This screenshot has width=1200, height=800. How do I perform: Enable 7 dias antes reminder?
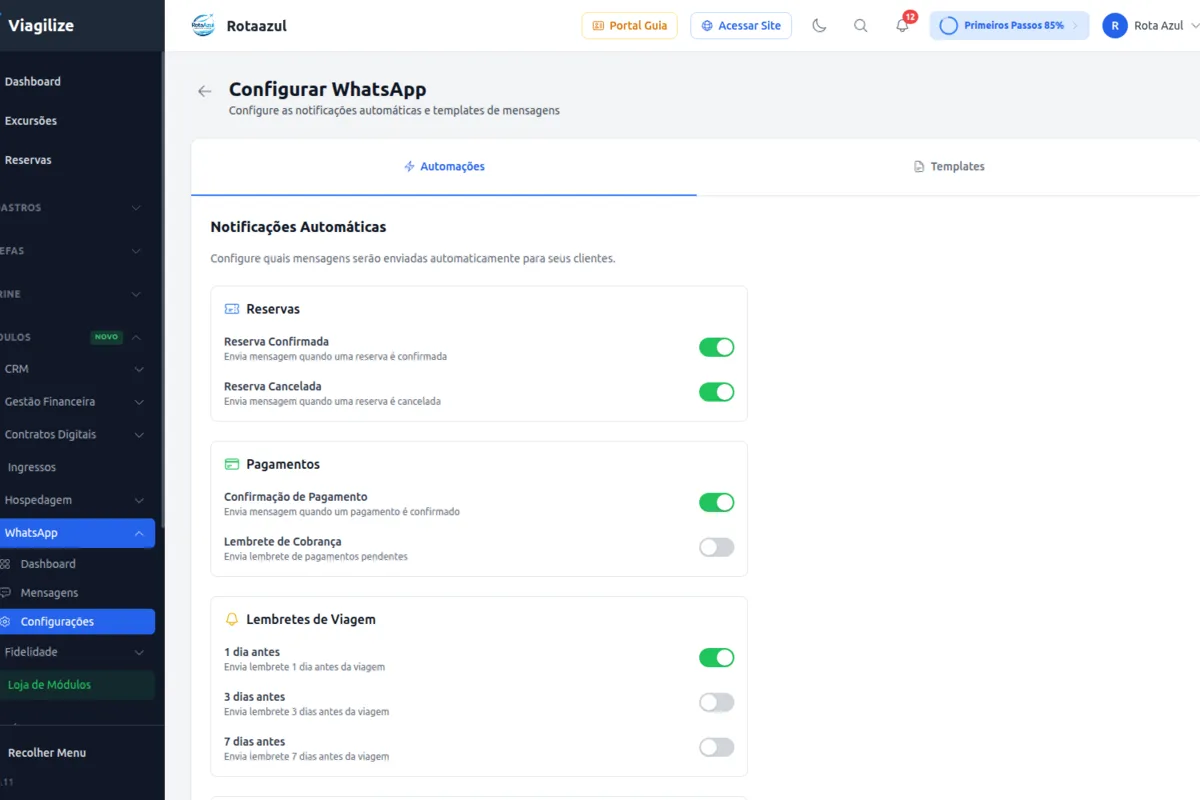[x=716, y=747]
